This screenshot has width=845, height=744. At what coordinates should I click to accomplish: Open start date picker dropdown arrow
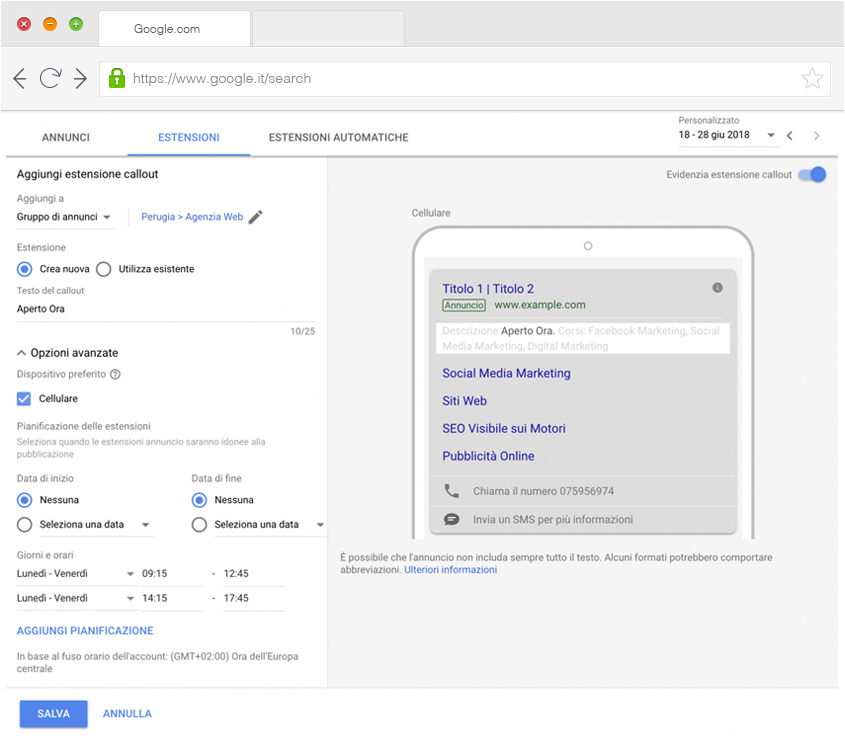[x=146, y=525]
